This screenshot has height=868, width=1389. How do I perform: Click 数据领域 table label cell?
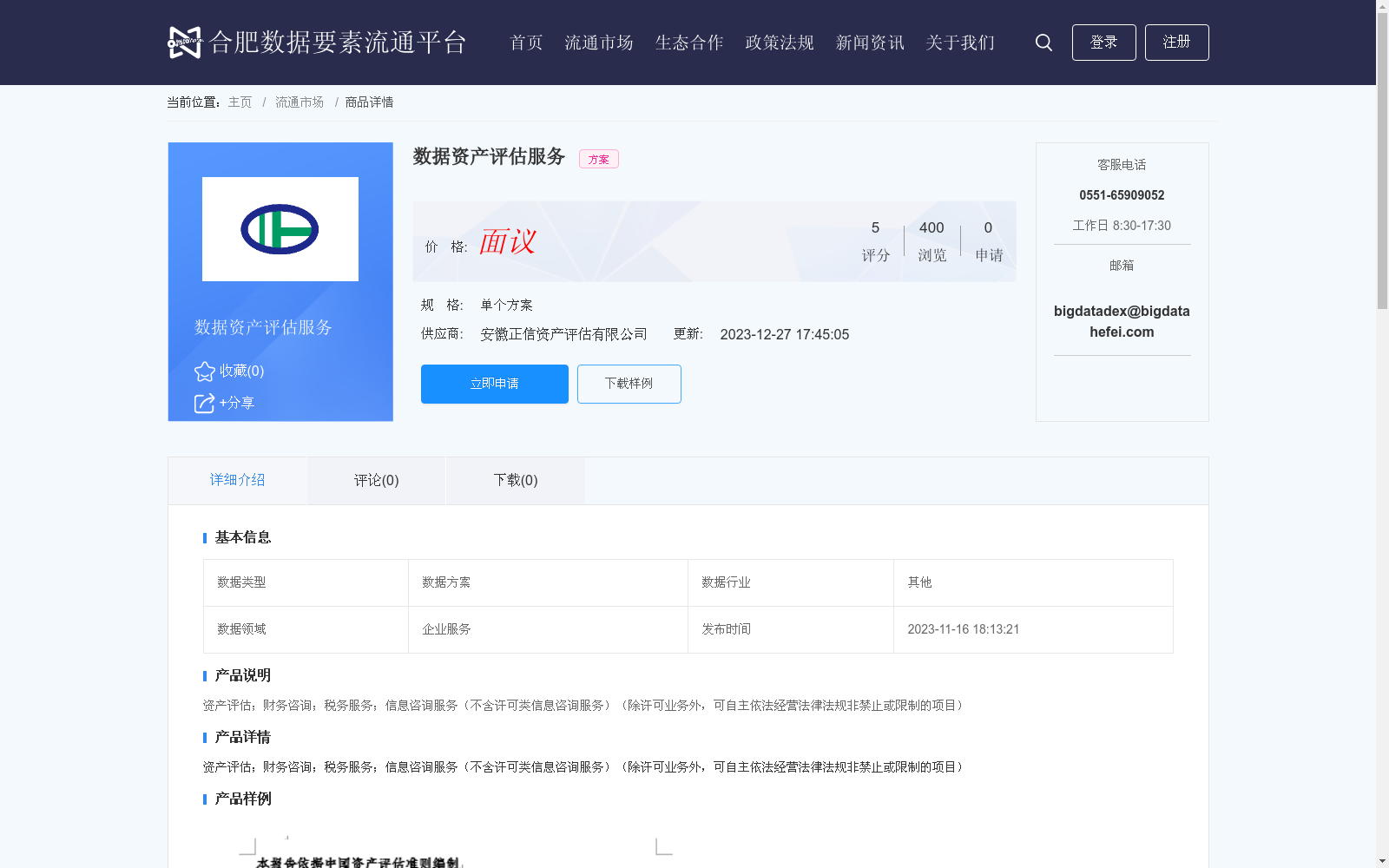pyautogui.click(x=306, y=629)
